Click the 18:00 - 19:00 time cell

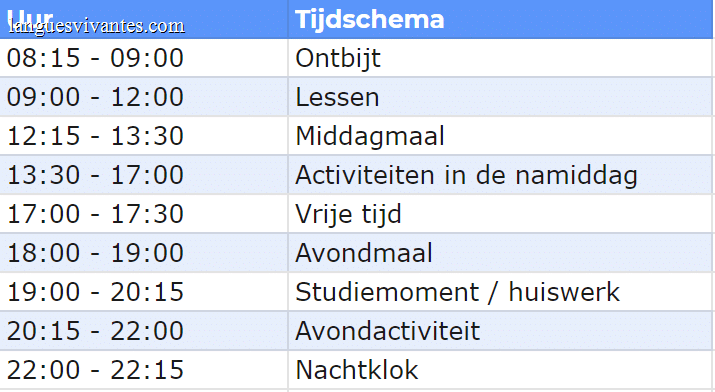tap(144, 253)
